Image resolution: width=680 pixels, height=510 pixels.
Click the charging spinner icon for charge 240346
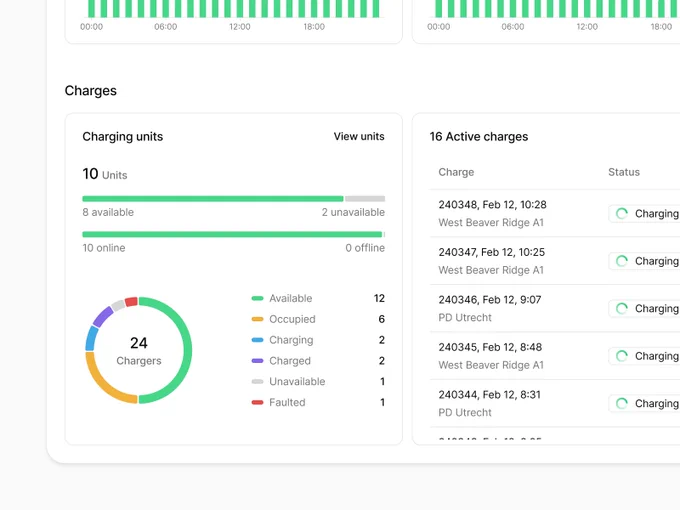coord(621,309)
